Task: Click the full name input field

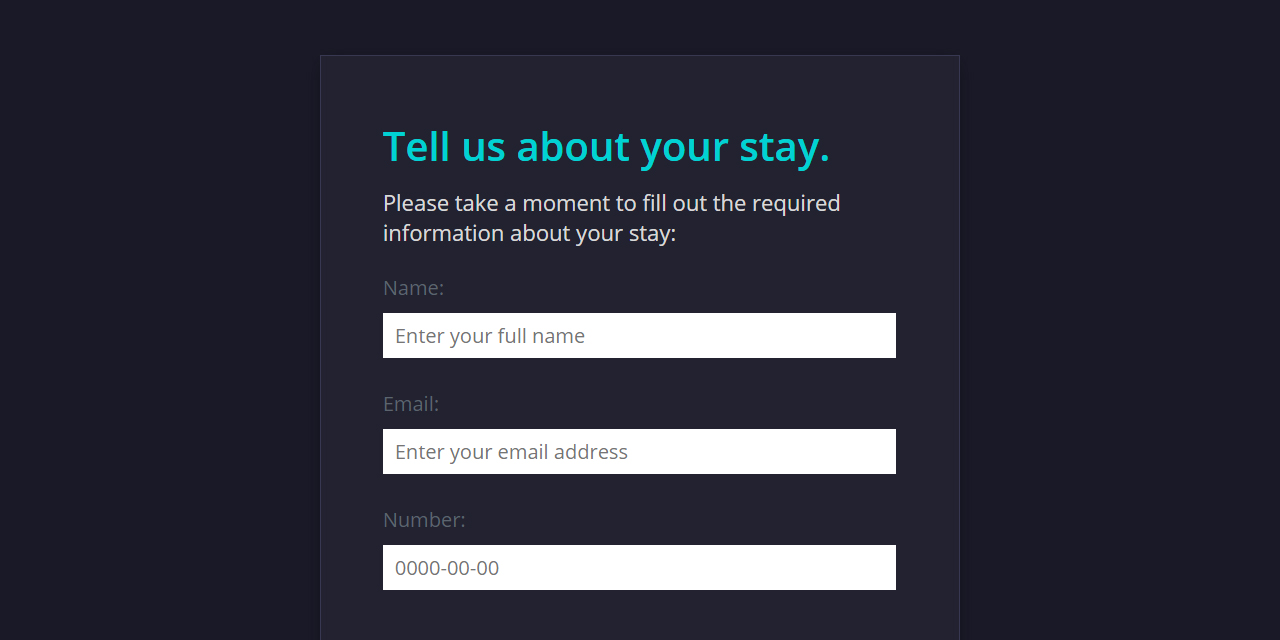Action: 639,335
